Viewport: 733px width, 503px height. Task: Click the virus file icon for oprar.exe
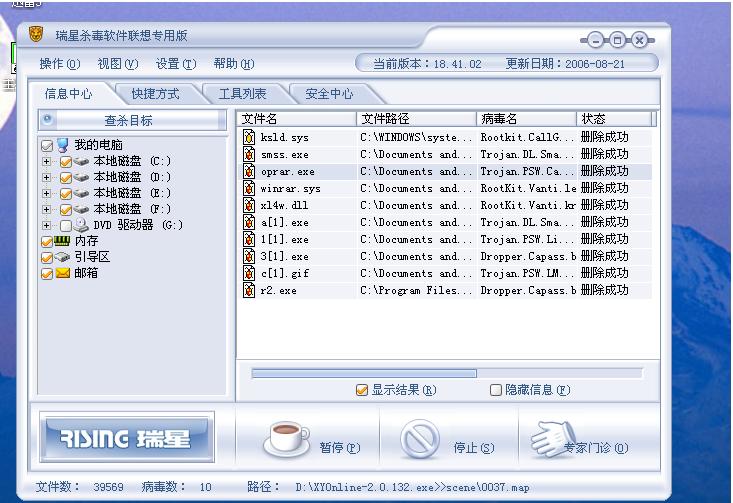tap(249, 171)
